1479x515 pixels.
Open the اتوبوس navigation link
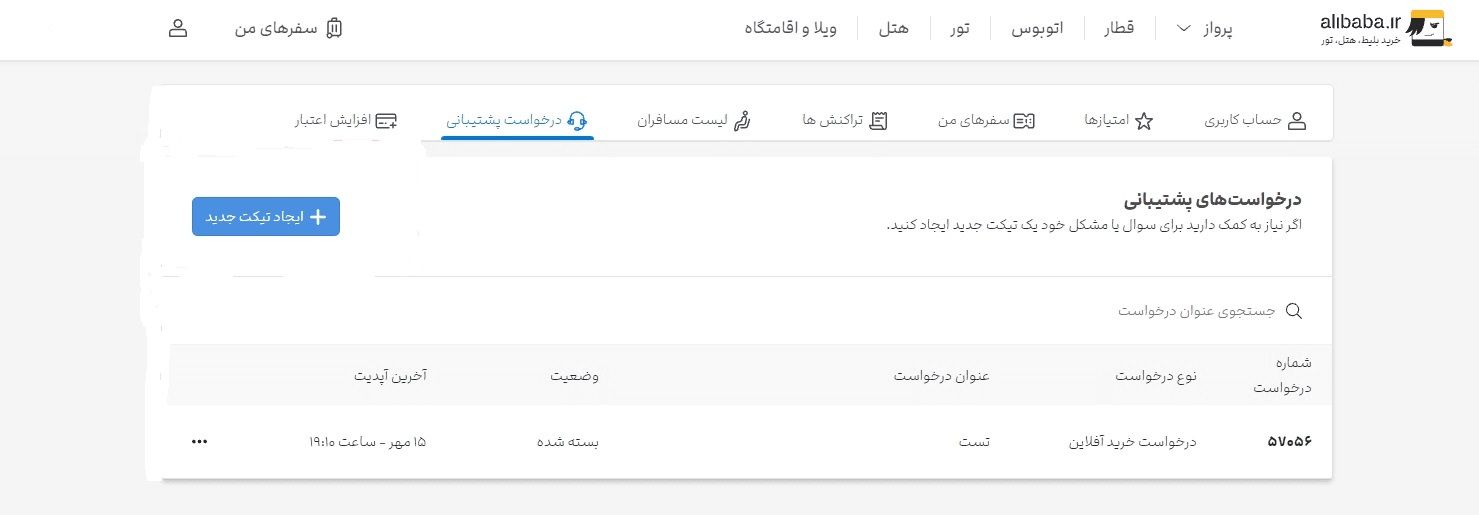click(1037, 28)
